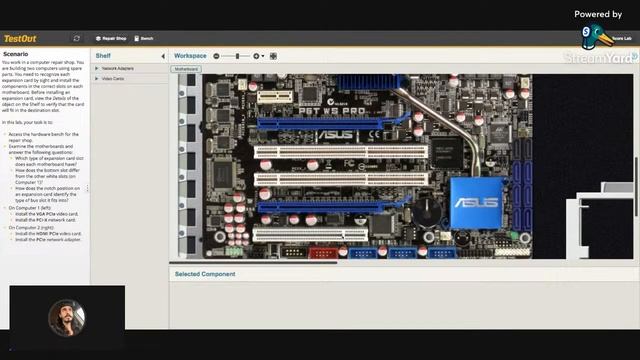
Task: Click 'On Computer 1 (left)' text
Action: [x=30, y=208]
